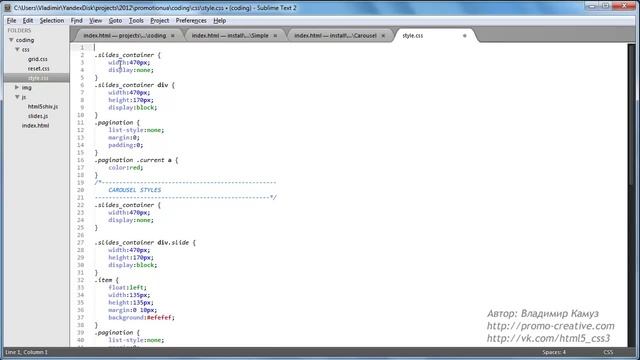
Task: Open the Preferences menu
Action: point(191,20)
